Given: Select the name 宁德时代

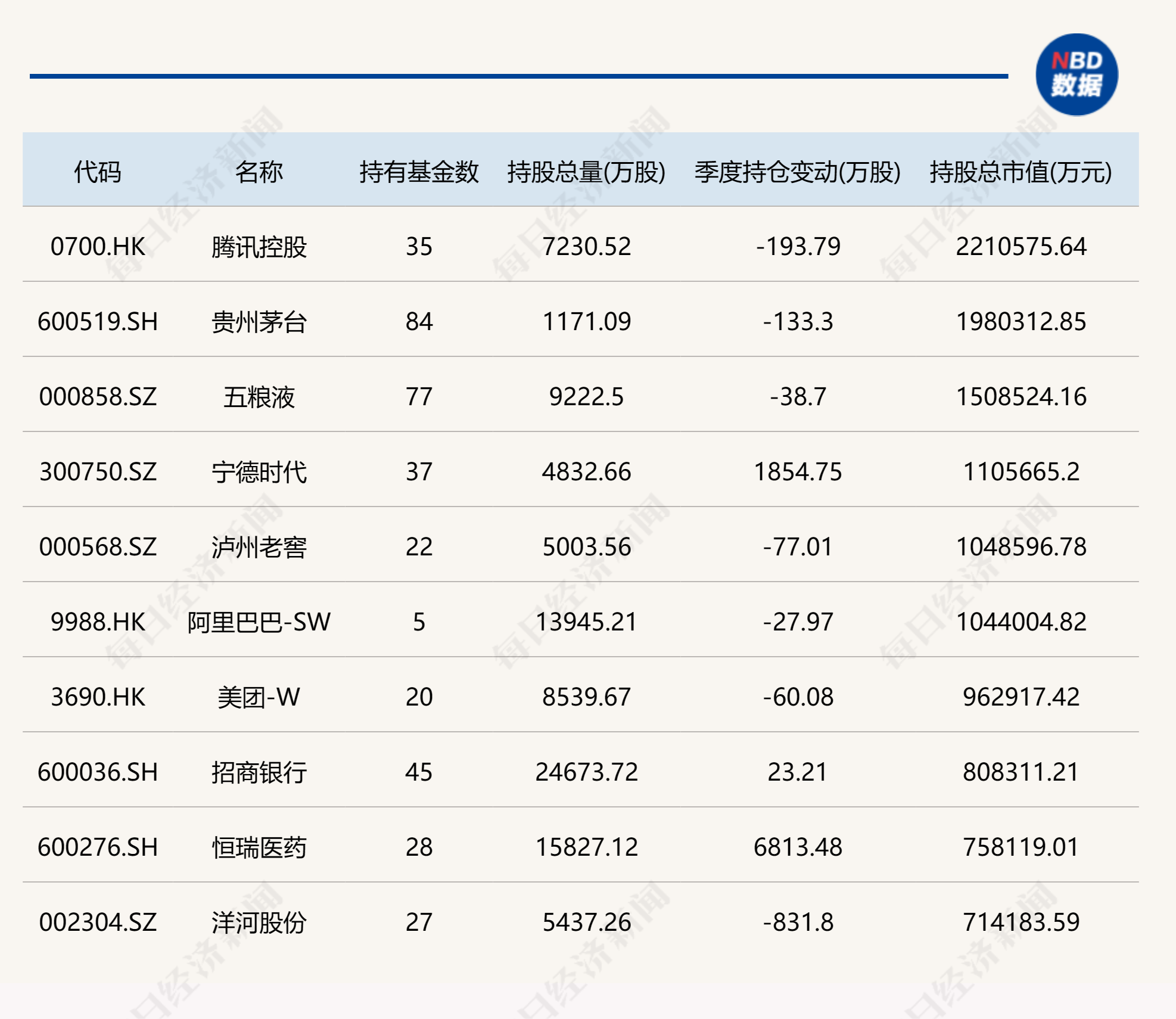Looking at the screenshot, I should [x=259, y=473].
